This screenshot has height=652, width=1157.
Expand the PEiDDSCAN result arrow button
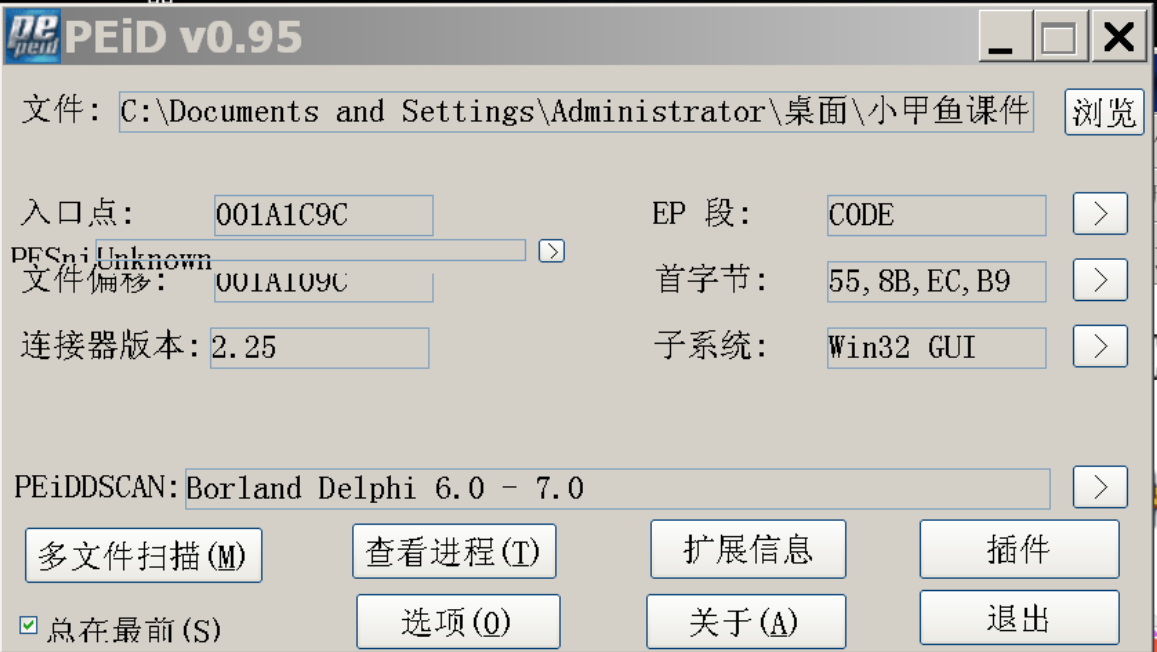[1100, 488]
